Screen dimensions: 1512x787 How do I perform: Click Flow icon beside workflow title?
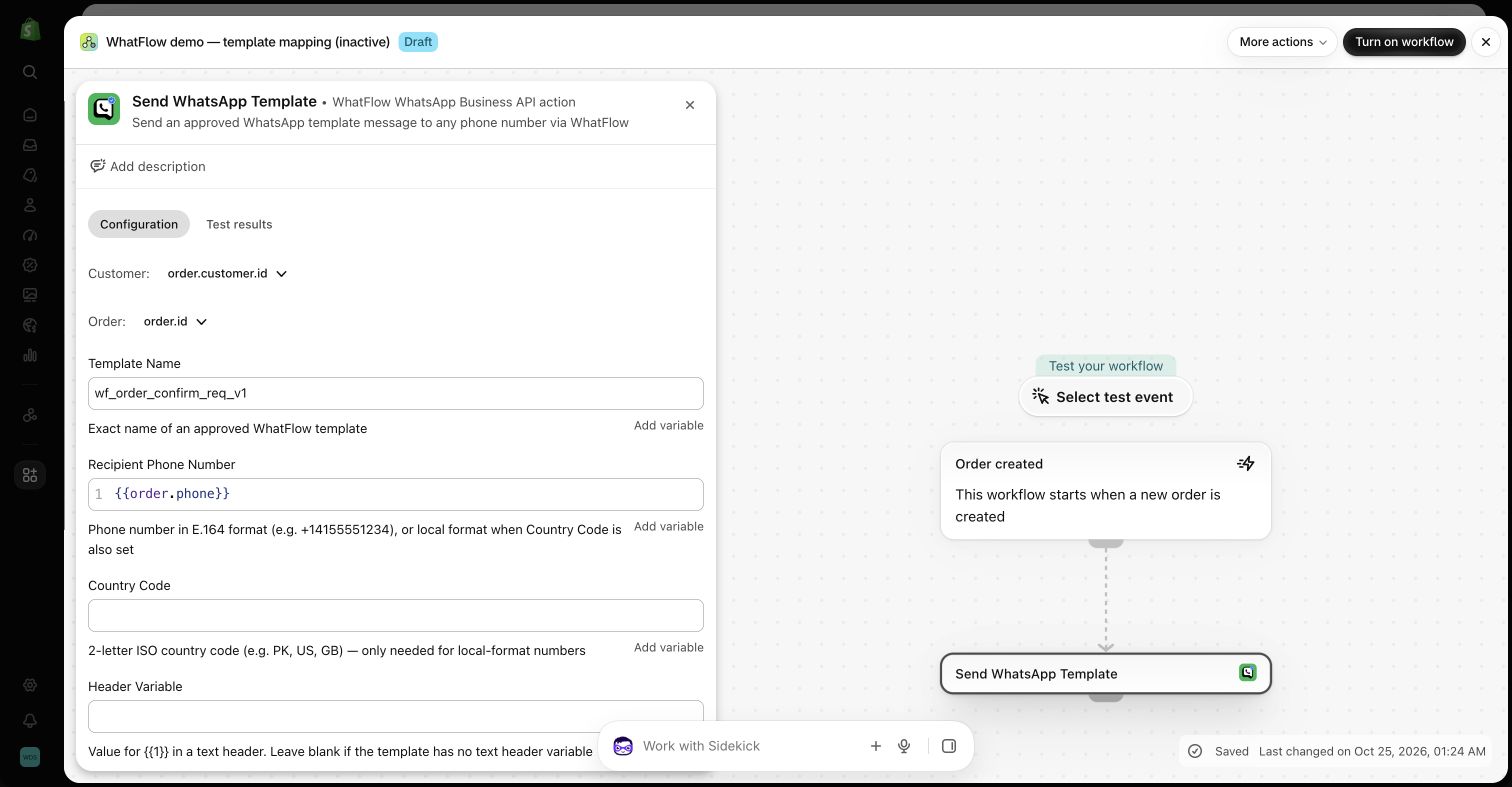(89, 42)
